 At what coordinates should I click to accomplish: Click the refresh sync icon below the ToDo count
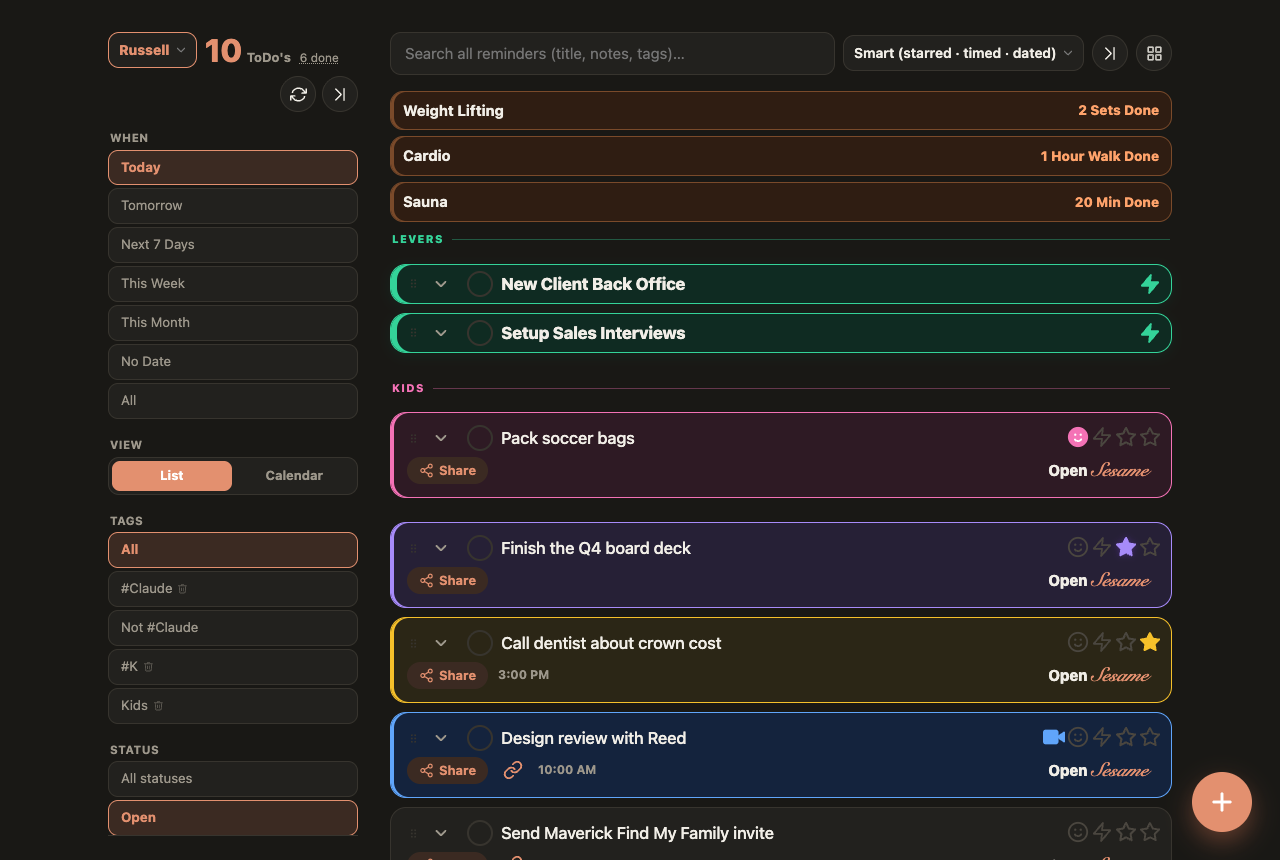pyautogui.click(x=298, y=94)
